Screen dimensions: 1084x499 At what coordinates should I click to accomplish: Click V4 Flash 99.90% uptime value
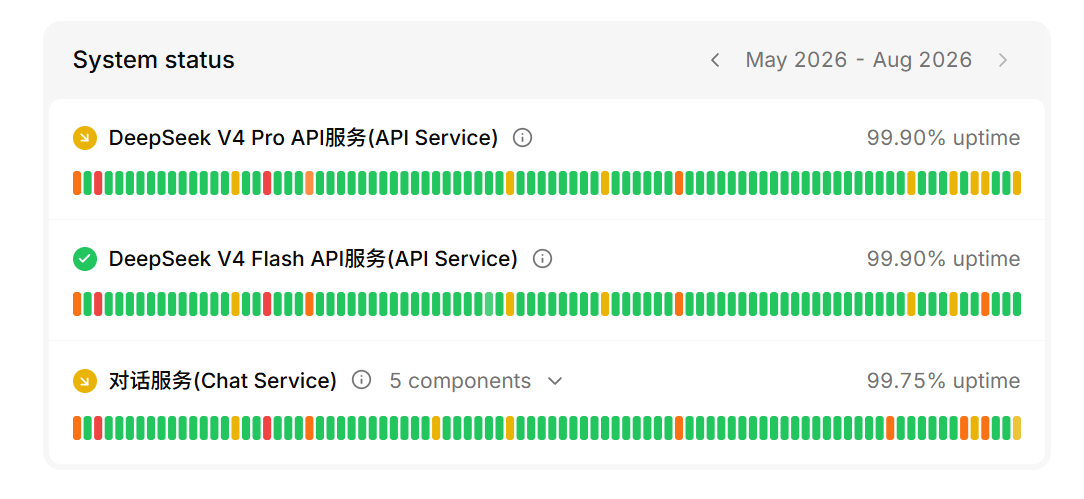point(944,259)
